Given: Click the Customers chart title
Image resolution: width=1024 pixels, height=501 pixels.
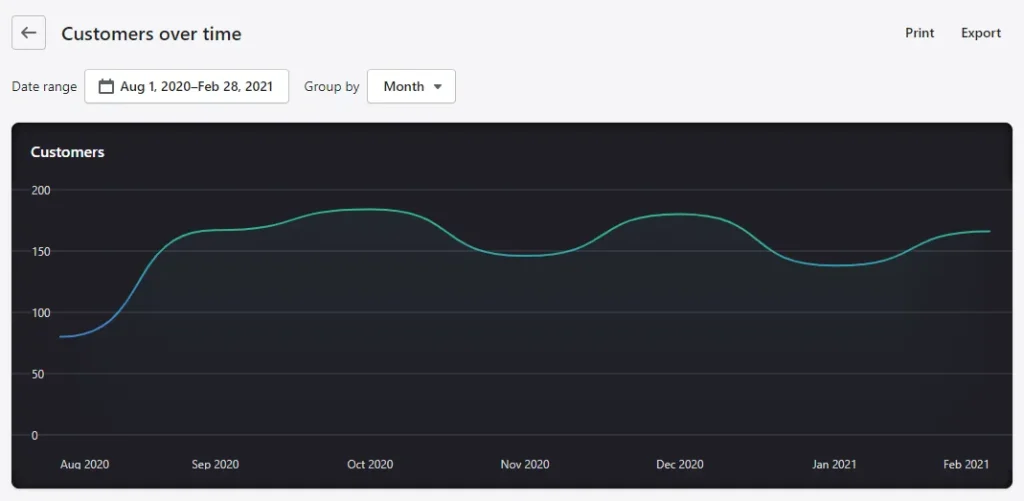Looking at the screenshot, I should pyautogui.click(x=67, y=152).
